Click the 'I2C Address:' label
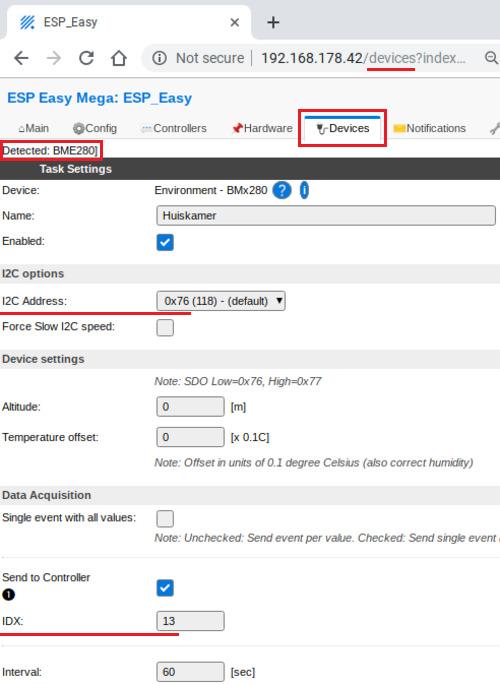Image resolution: width=500 pixels, height=684 pixels. 34,301
